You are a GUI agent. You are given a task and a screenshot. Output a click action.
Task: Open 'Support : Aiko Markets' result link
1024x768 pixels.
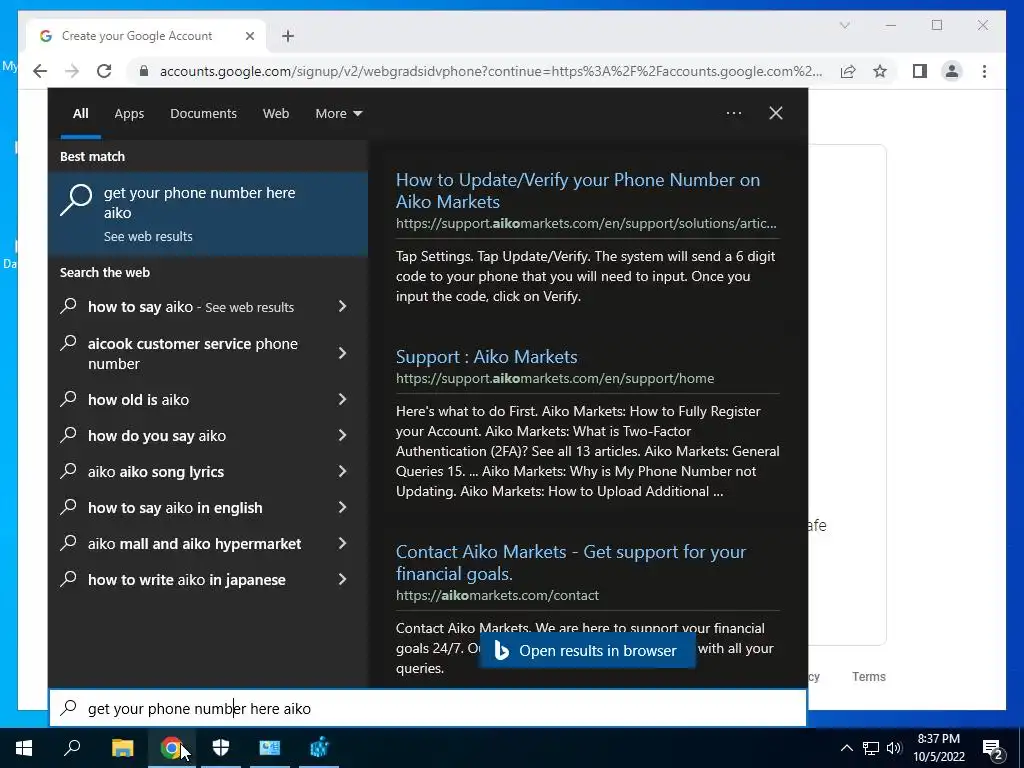click(x=487, y=357)
